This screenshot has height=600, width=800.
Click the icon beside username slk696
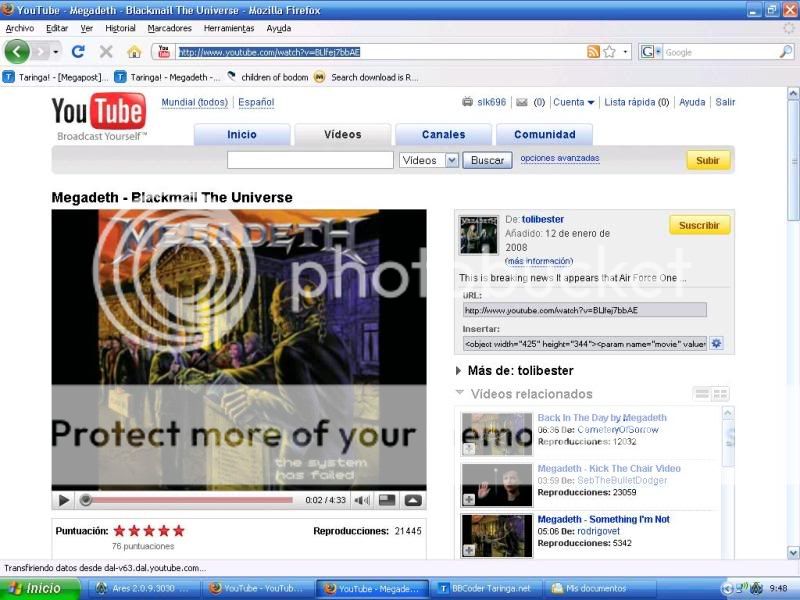coord(467,102)
